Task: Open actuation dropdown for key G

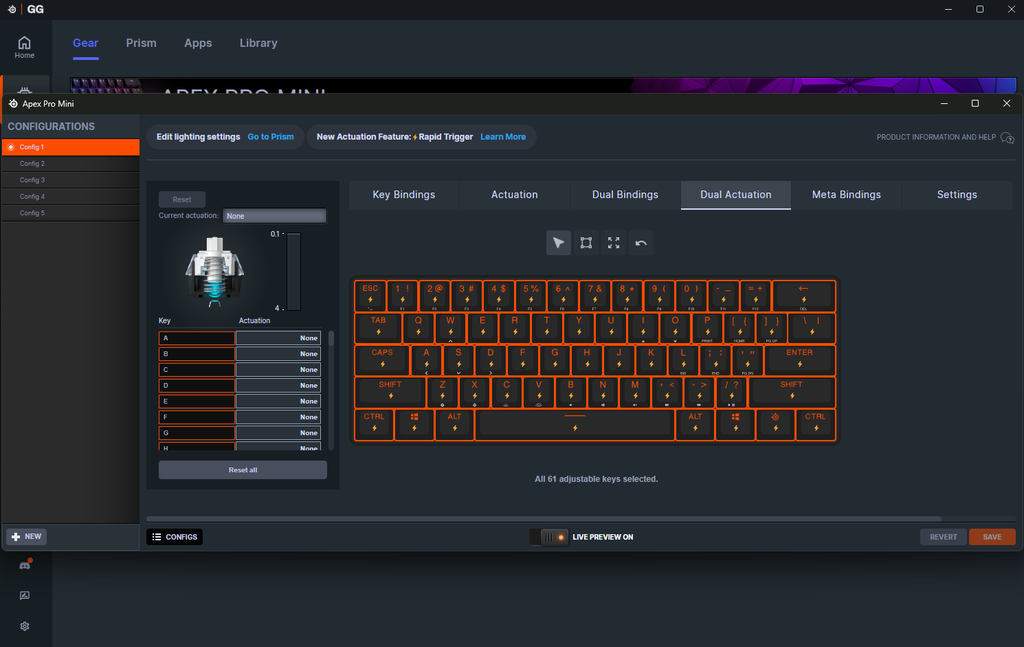Action: click(x=278, y=433)
